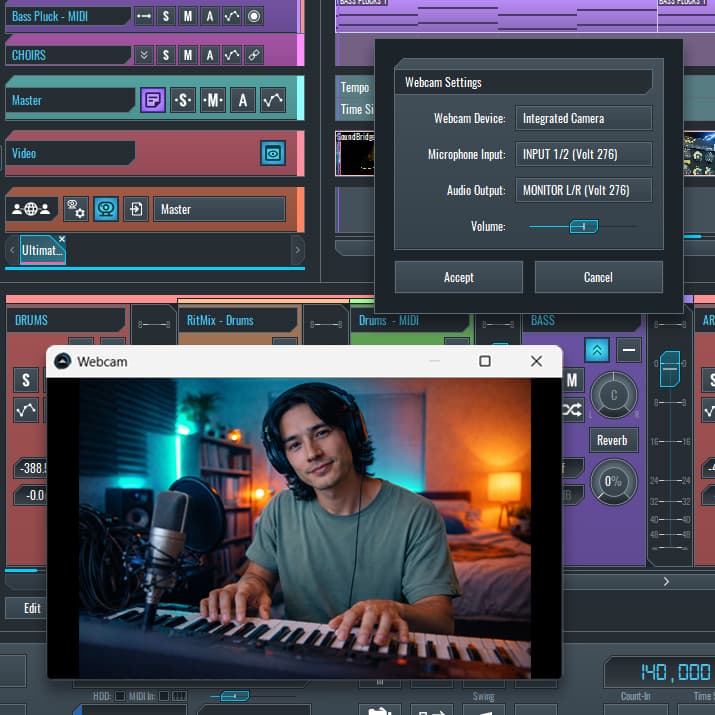
Task: Mute the Master track
Action: [213, 100]
